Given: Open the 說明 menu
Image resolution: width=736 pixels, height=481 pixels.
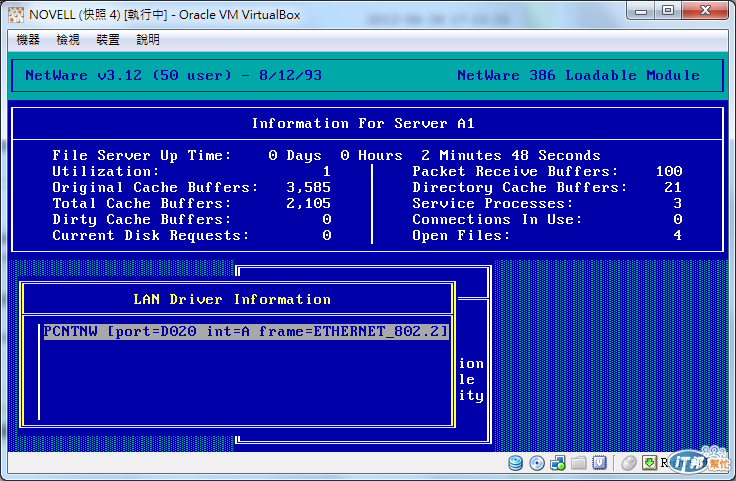Looking at the screenshot, I should 148,40.
